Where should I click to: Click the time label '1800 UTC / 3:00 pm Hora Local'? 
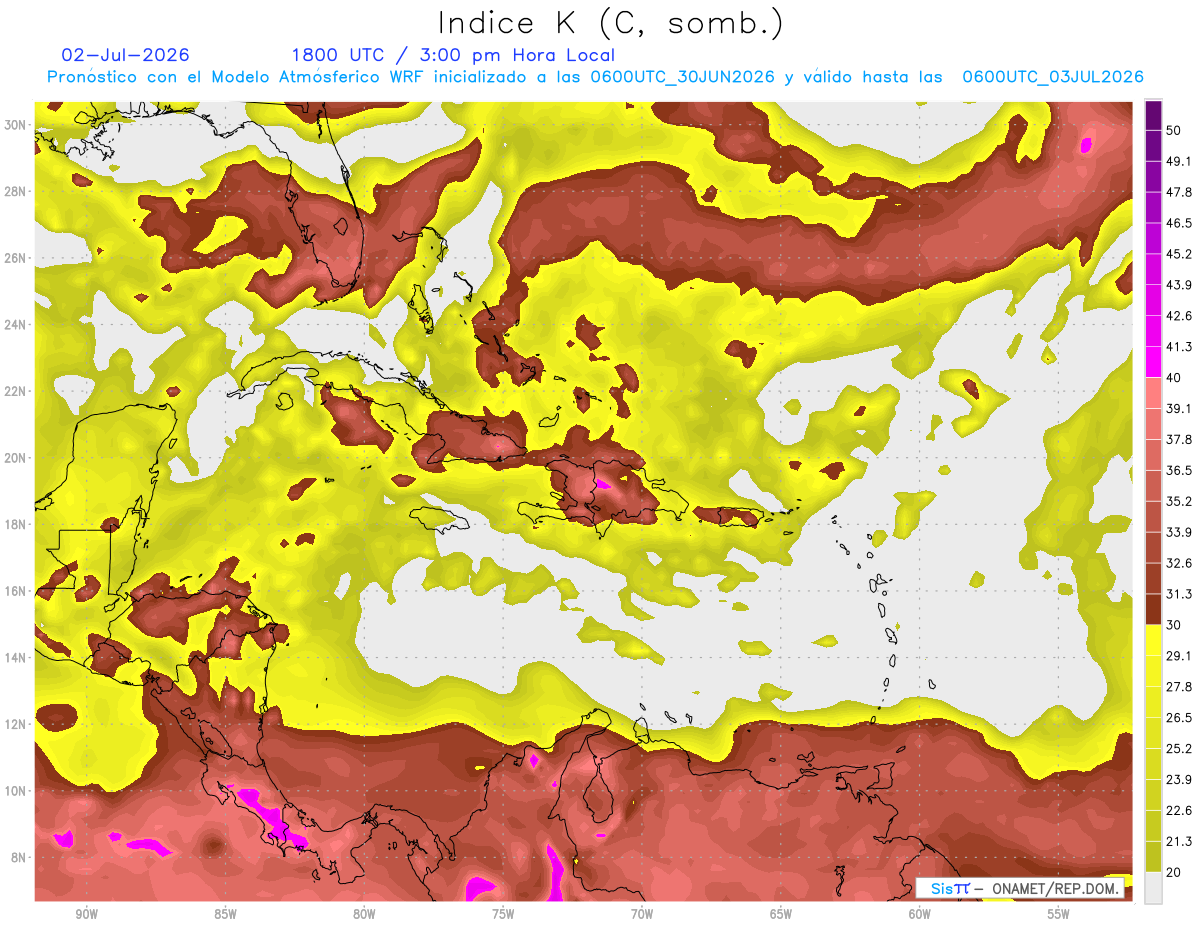tap(453, 55)
